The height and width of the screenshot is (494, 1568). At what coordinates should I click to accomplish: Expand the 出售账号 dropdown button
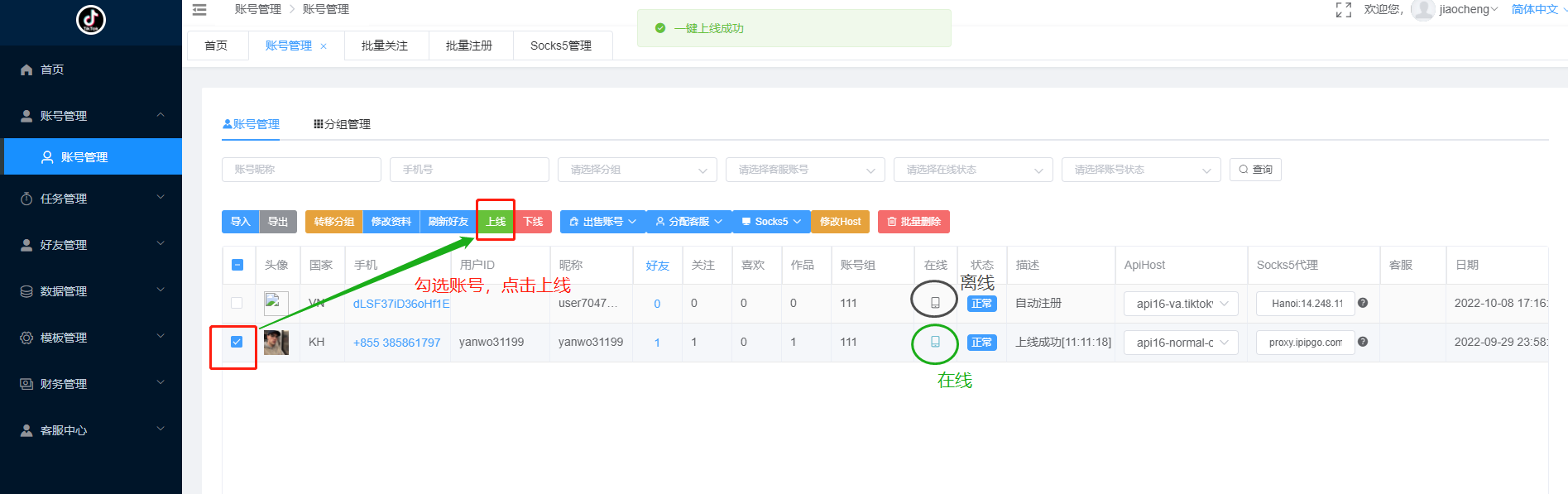[x=602, y=222]
